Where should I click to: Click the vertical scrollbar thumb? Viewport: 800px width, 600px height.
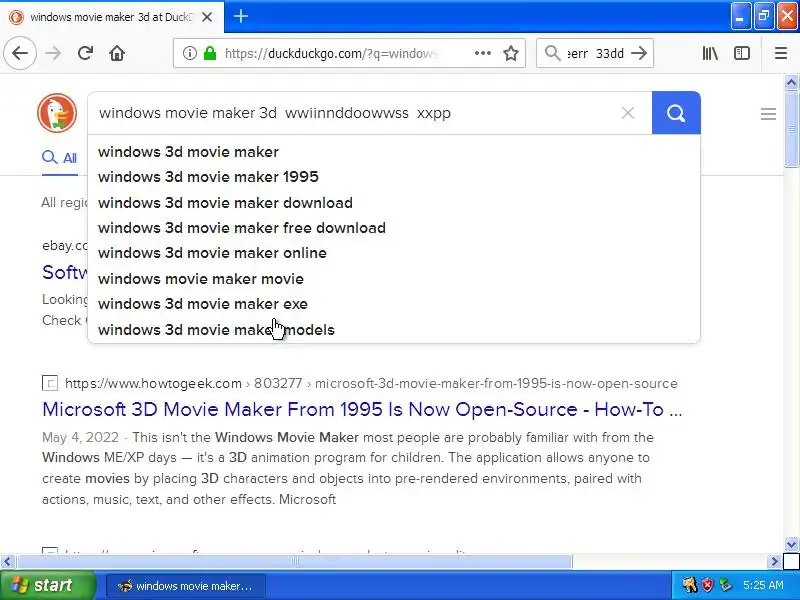[x=791, y=129]
